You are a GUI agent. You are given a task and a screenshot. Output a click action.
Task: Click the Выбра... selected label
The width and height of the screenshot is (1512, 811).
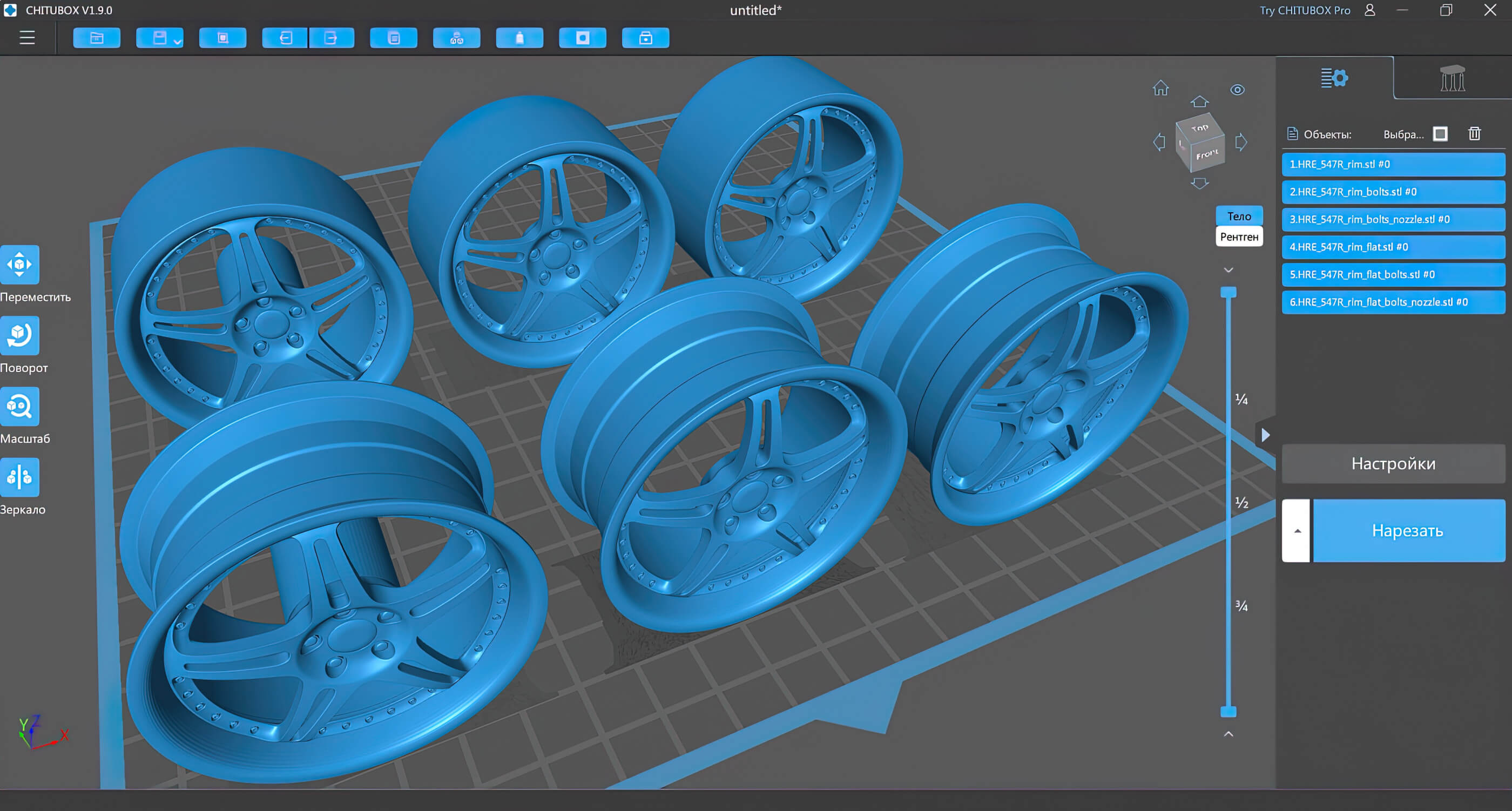coord(1403,134)
